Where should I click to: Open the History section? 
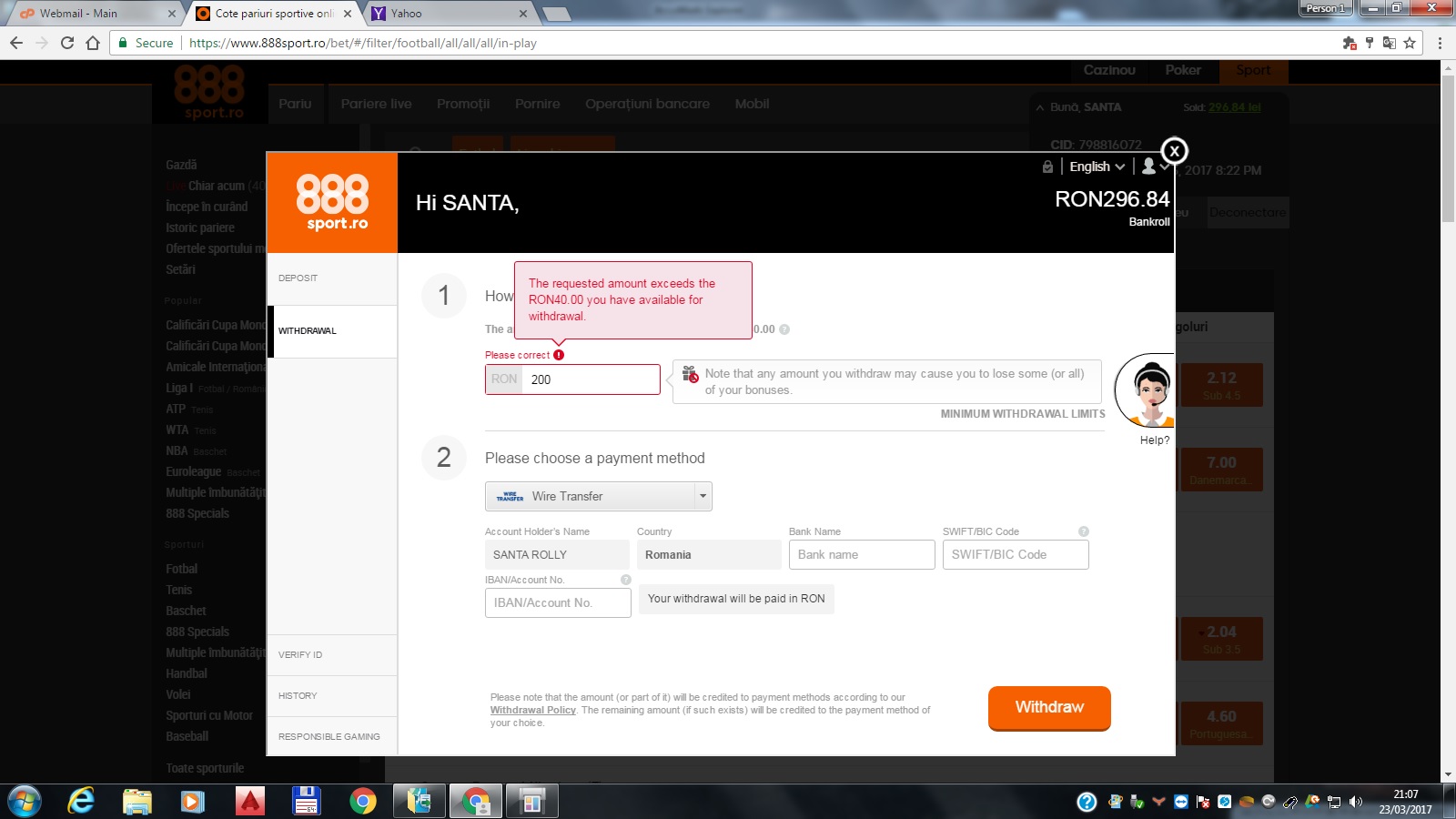tap(332, 696)
